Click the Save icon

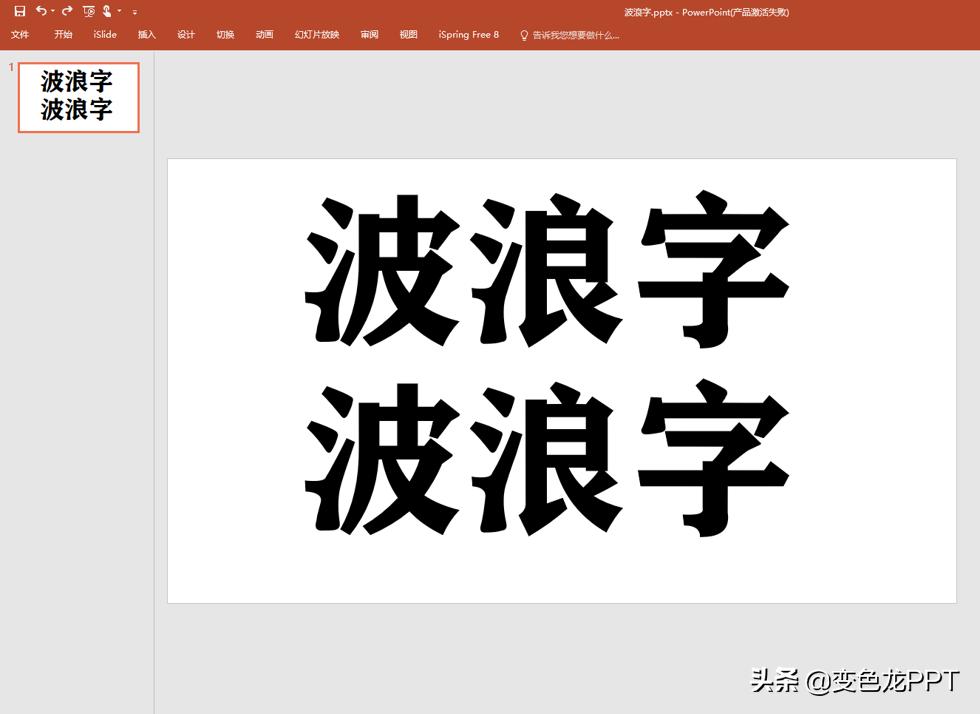(20, 11)
